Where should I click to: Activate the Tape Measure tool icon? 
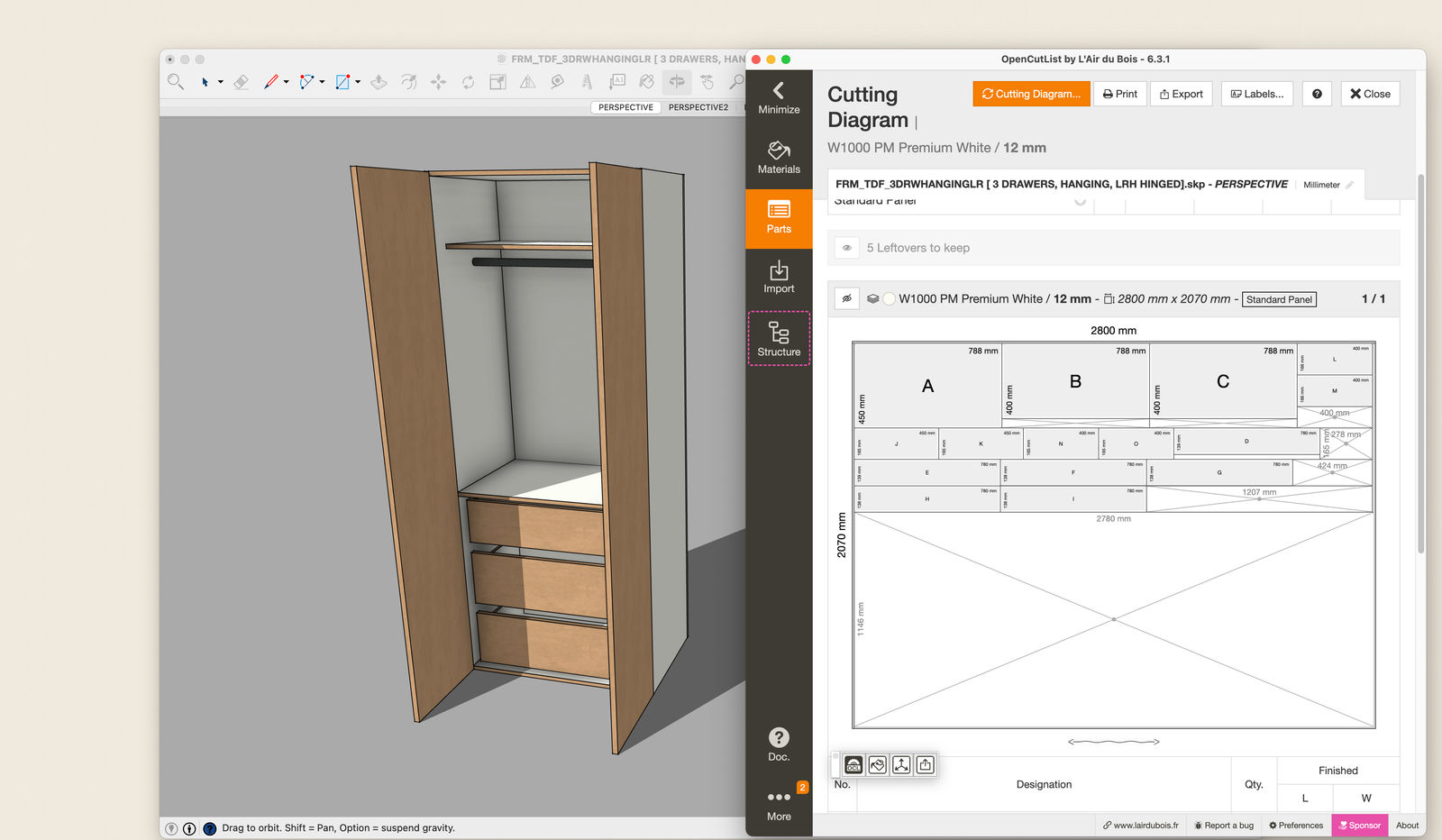(557, 82)
